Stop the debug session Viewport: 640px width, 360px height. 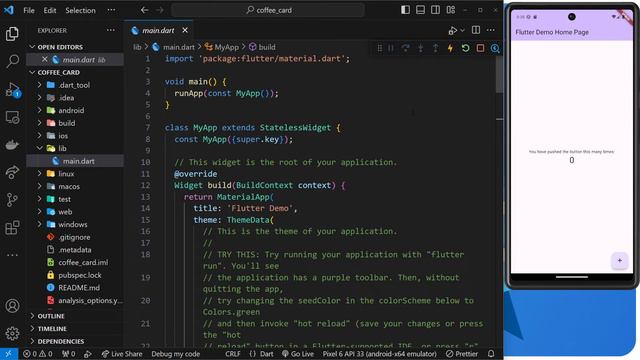point(480,48)
